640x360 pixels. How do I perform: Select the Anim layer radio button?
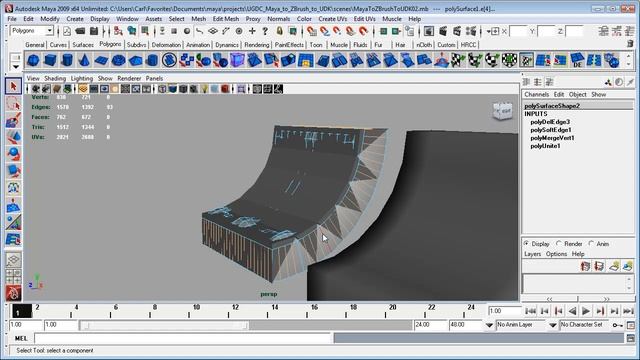(x=591, y=243)
